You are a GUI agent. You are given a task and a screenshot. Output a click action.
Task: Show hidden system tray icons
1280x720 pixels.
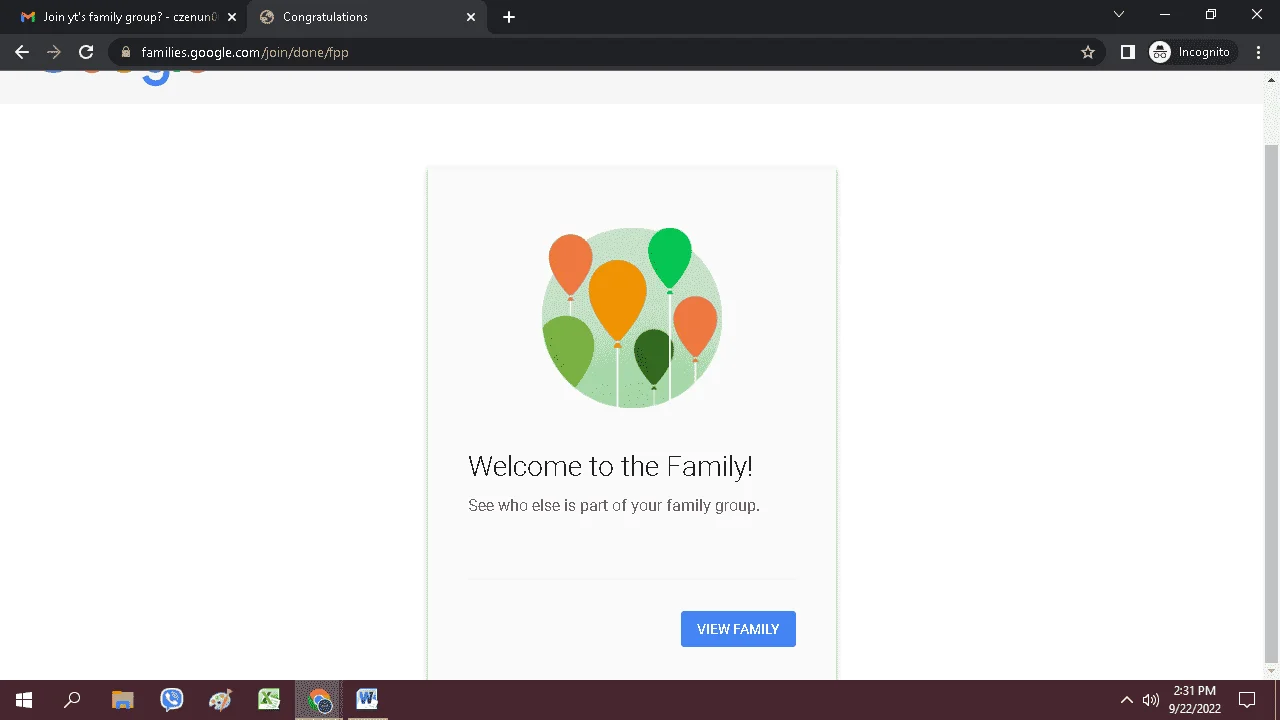1127,700
